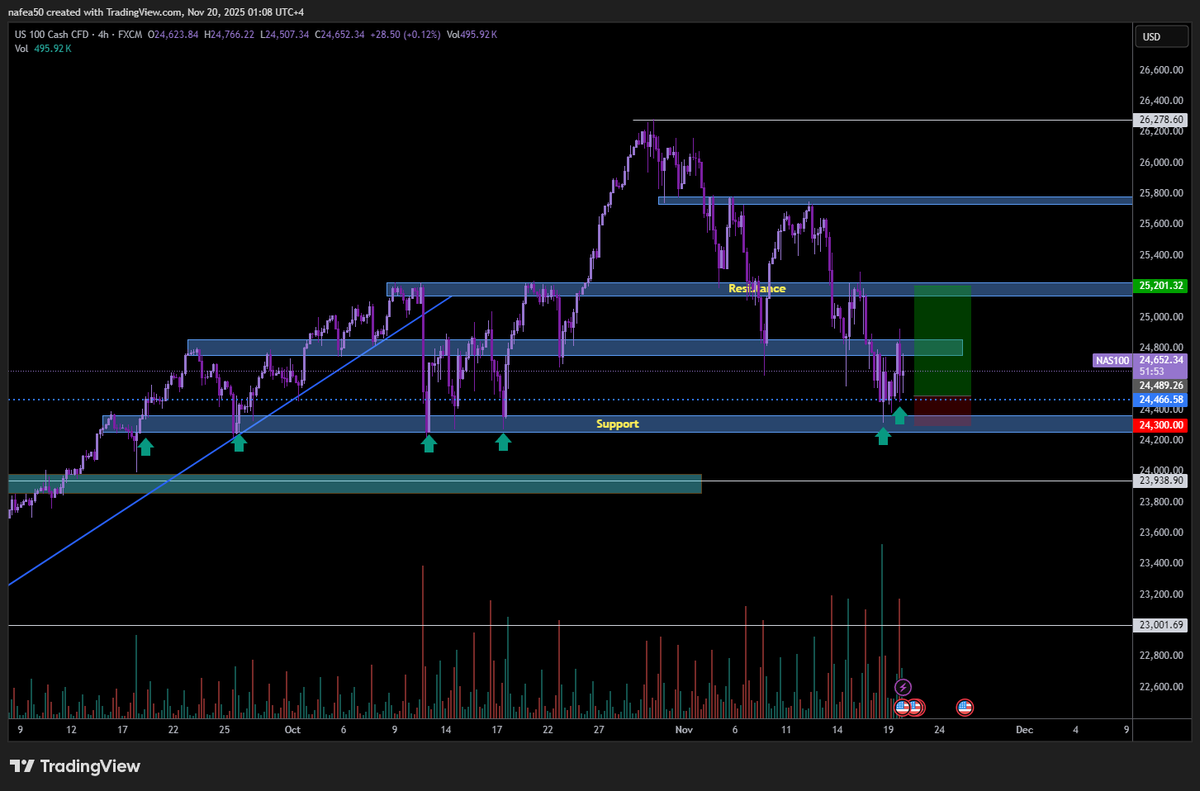
Task: Click the Oct month label on time axis
Action: pyautogui.click(x=292, y=730)
